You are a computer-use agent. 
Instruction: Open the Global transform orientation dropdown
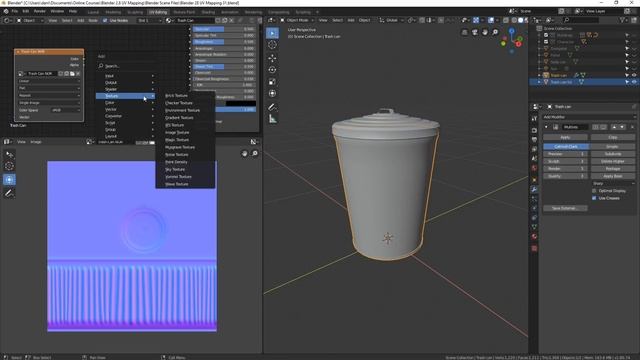tap(391, 20)
